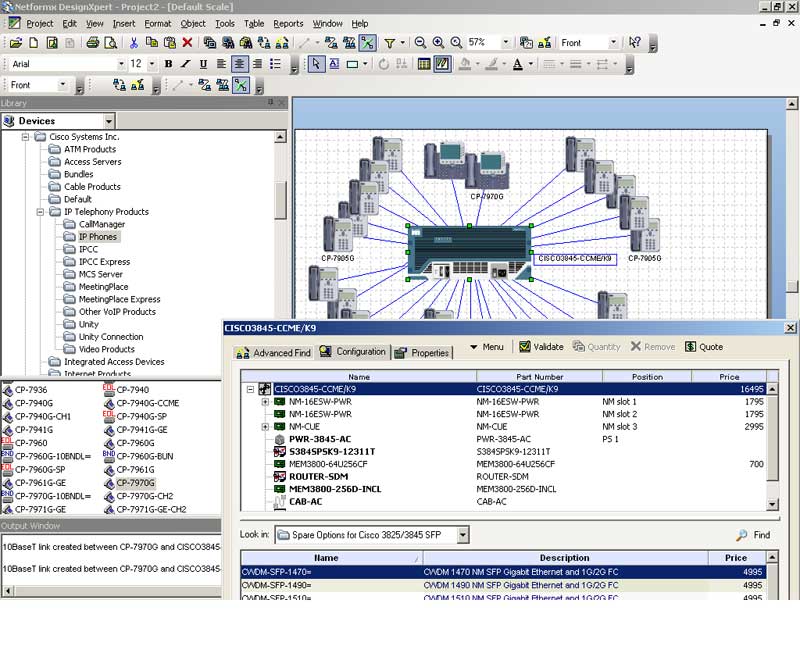The image size is (800, 664).
Task: Open the Tools menu
Action: pyautogui.click(x=224, y=23)
